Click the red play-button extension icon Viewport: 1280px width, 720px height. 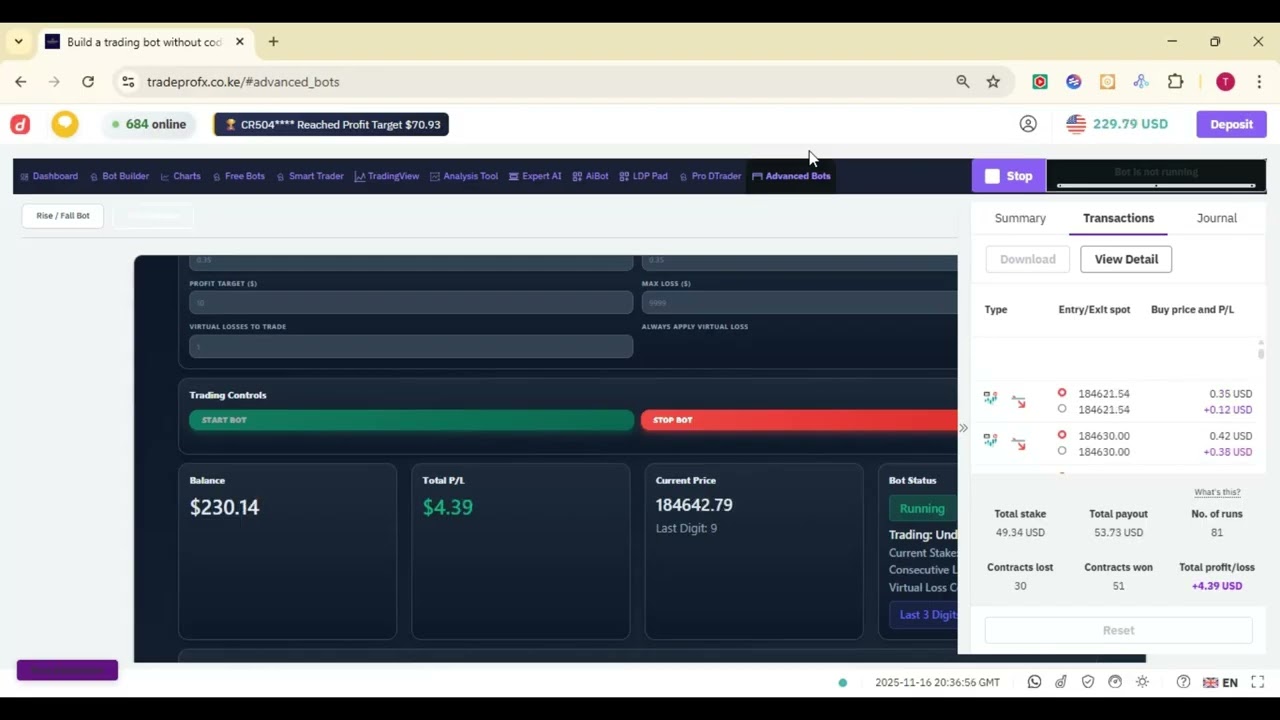pyautogui.click(x=1040, y=82)
